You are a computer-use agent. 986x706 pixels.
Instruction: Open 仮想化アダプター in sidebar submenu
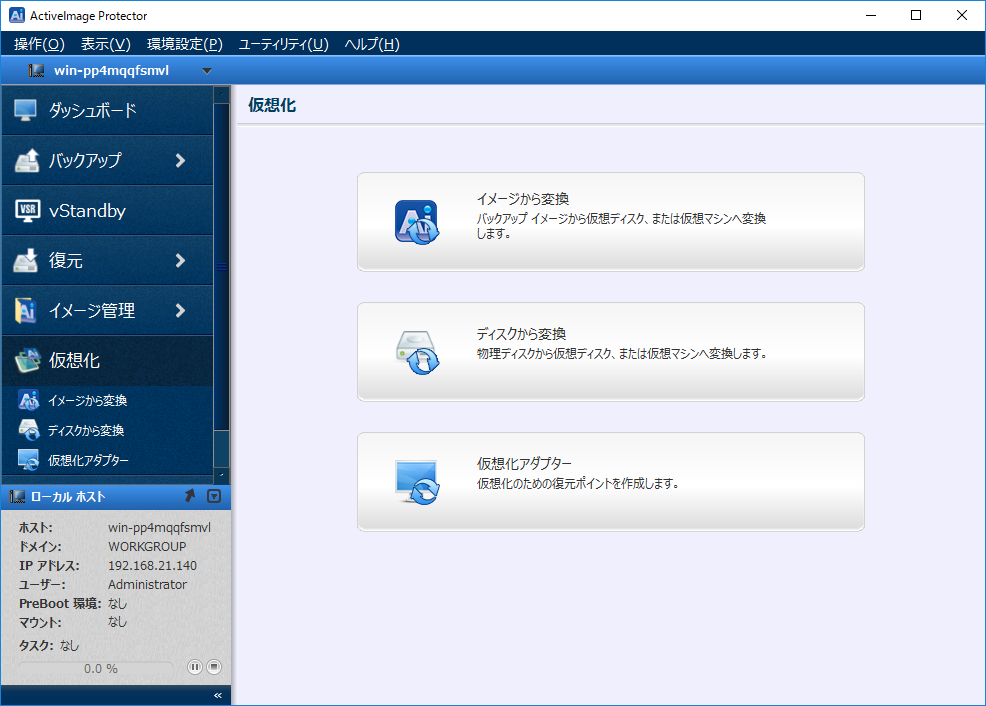tap(88, 460)
